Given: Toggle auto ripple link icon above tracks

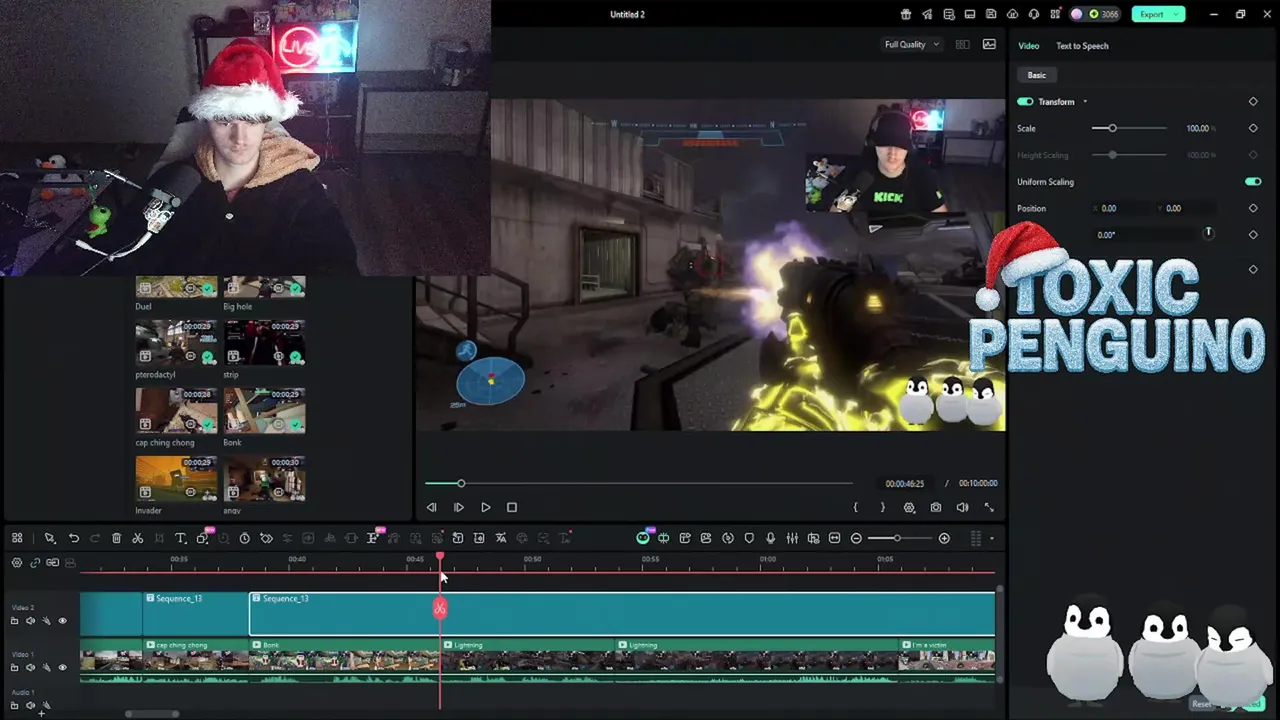Looking at the screenshot, I should coord(35,563).
